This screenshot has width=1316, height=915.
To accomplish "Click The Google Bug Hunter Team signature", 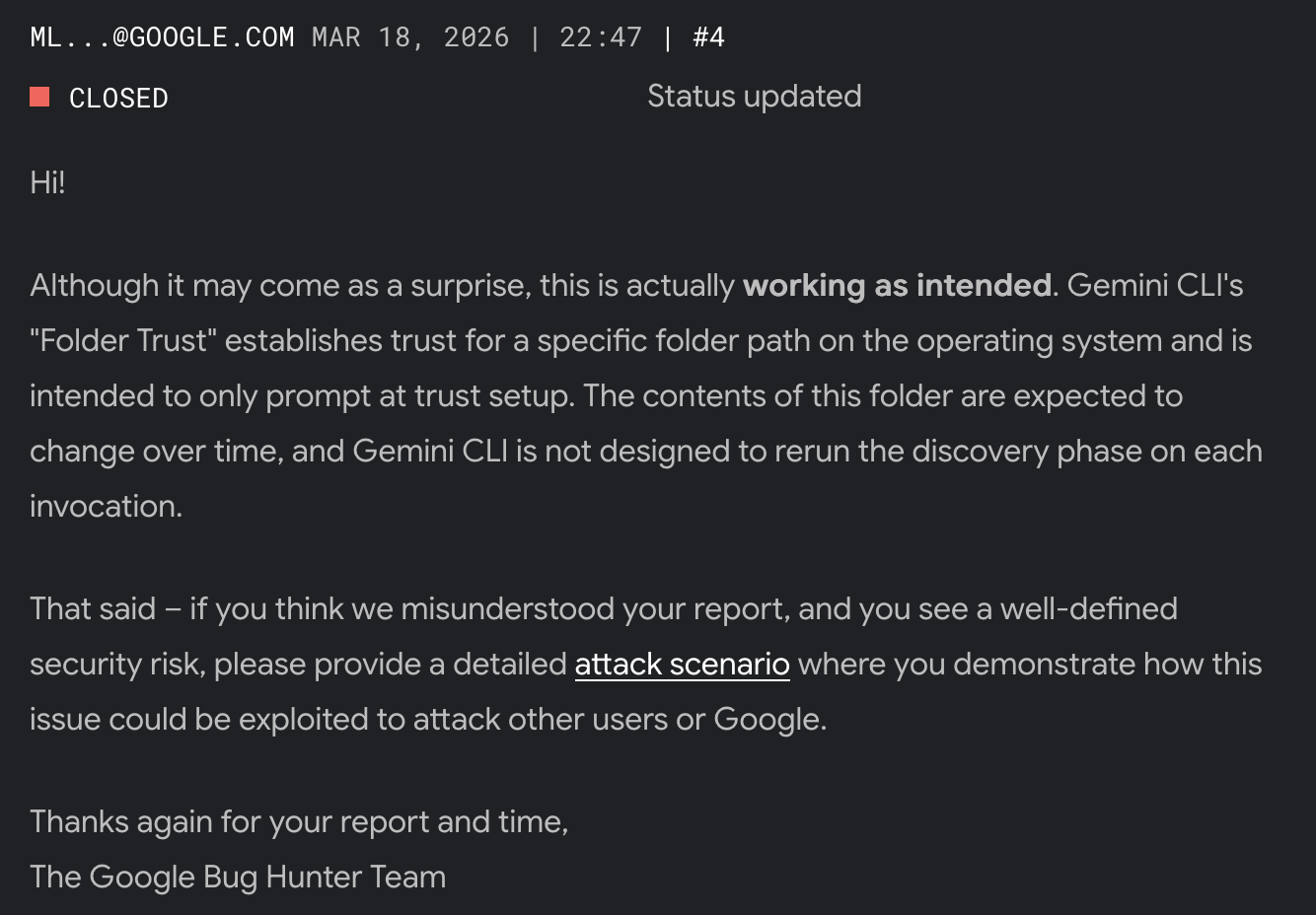I will click(x=238, y=878).
